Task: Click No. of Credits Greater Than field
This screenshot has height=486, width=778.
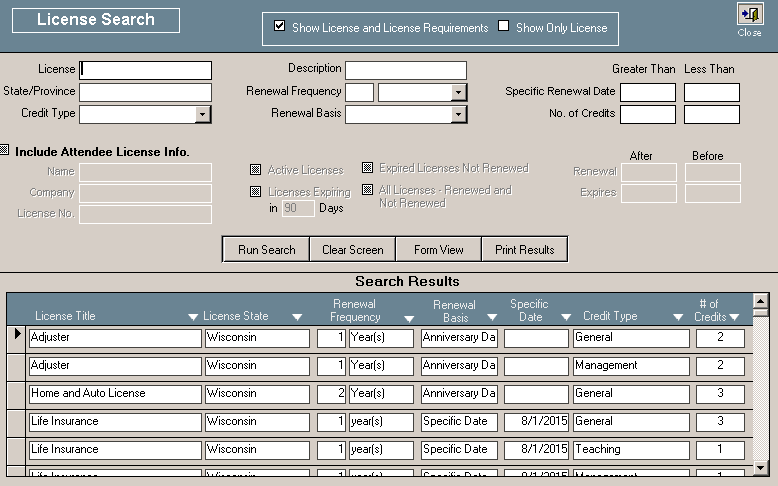Action: pyautogui.click(x=648, y=114)
